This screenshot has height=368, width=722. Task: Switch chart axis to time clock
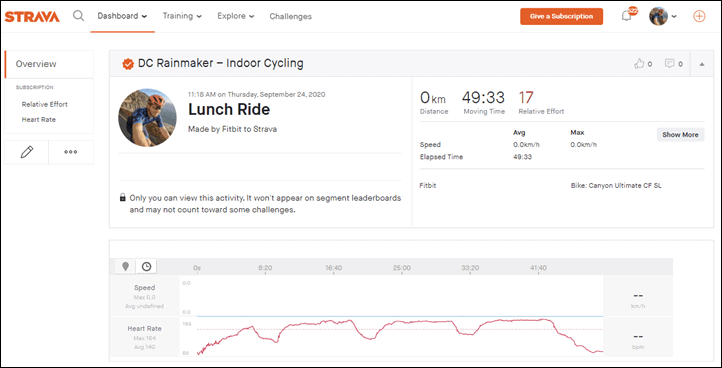click(x=146, y=266)
